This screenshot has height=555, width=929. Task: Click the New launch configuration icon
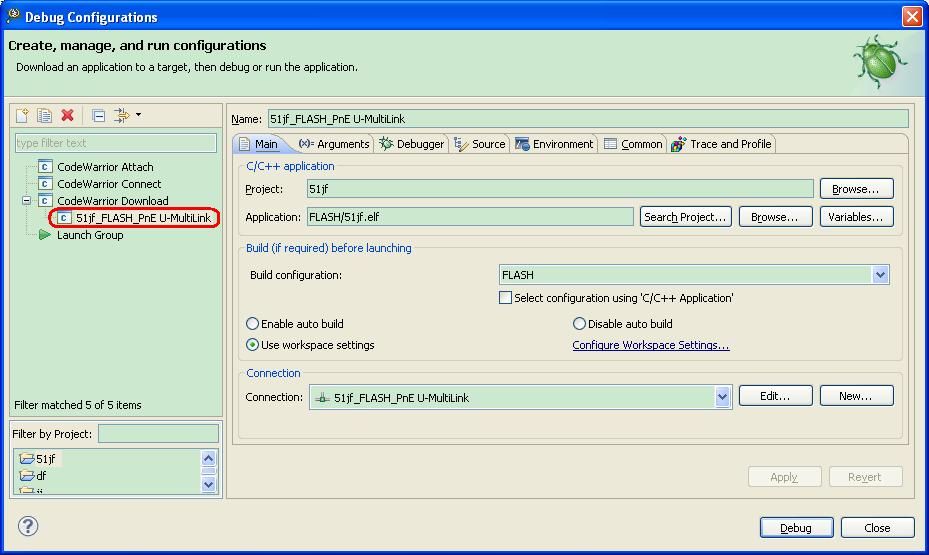[23, 115]
